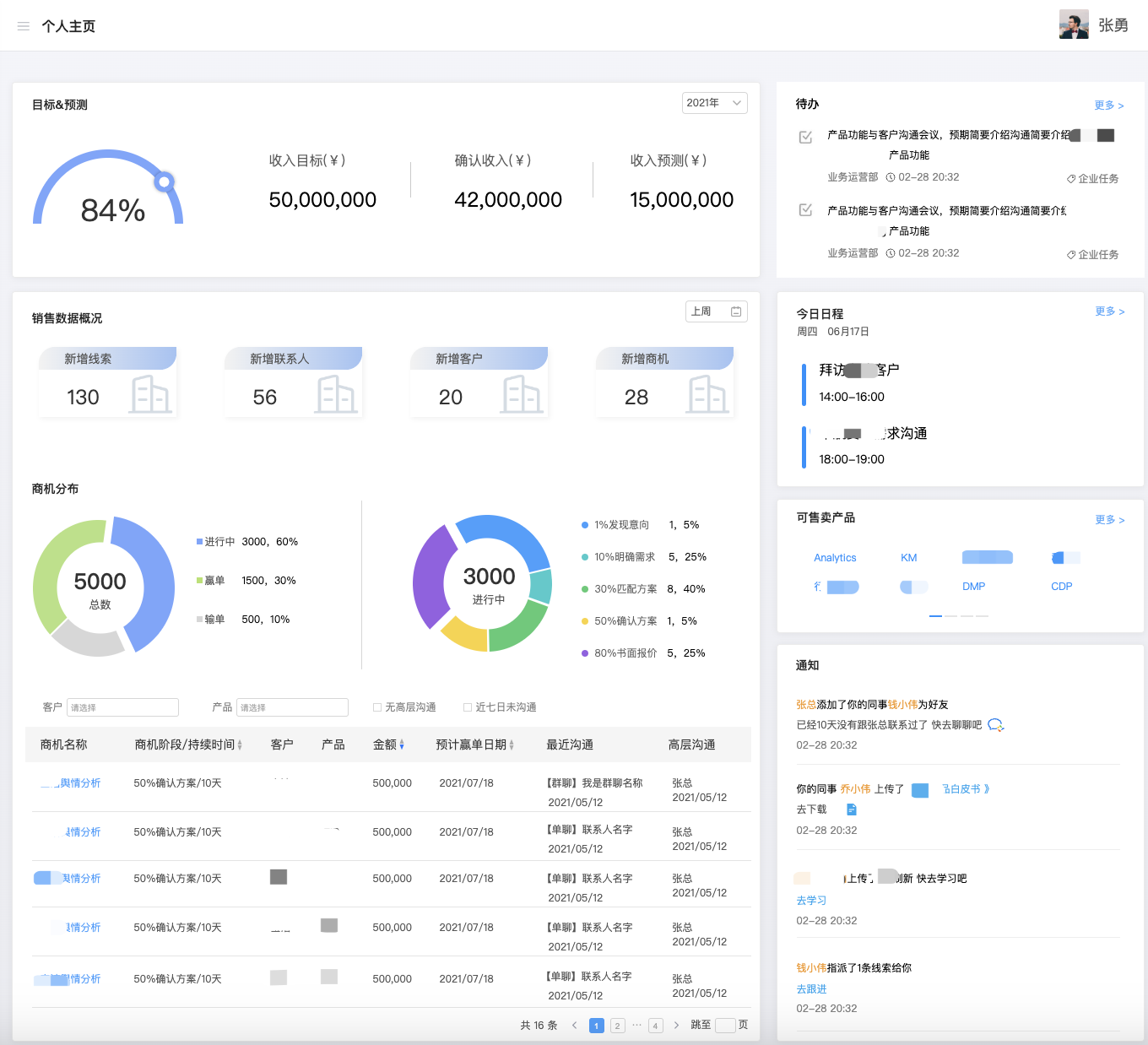
Task: Open the 飞白皮书 file link
Action: pyautogui.click(x=965, y=789)
